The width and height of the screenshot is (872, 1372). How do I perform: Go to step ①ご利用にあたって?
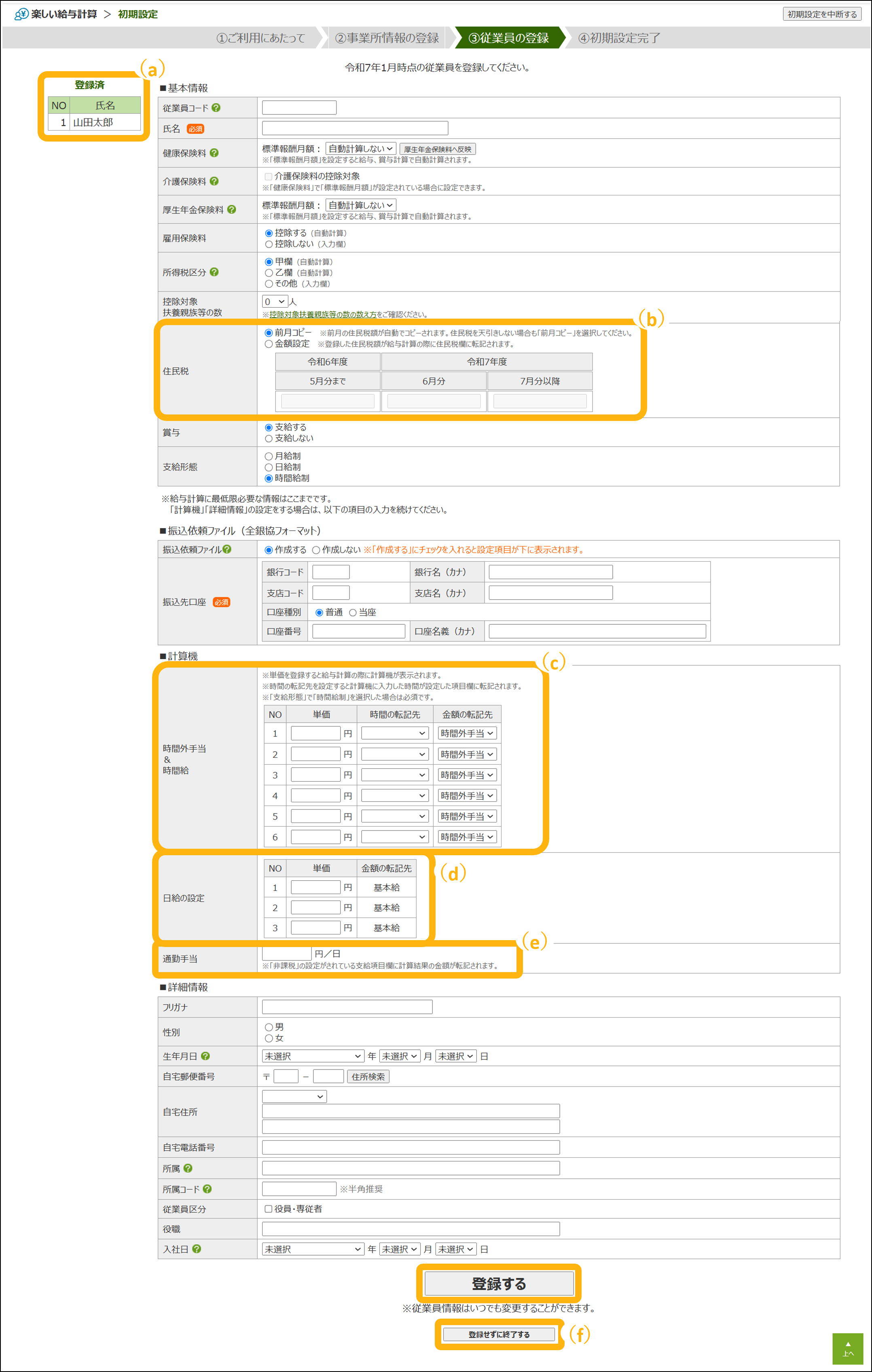(261, 38)
